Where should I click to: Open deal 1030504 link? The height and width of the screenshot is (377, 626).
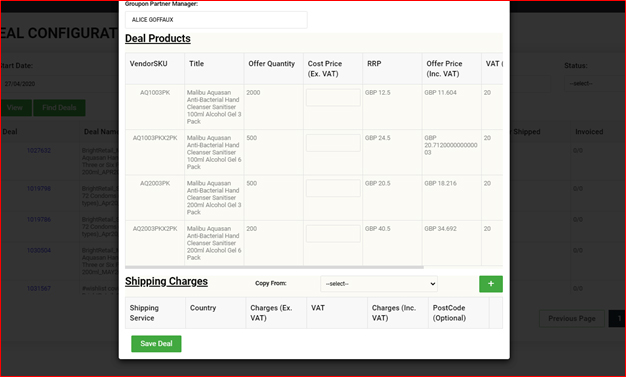pos(39,250)
